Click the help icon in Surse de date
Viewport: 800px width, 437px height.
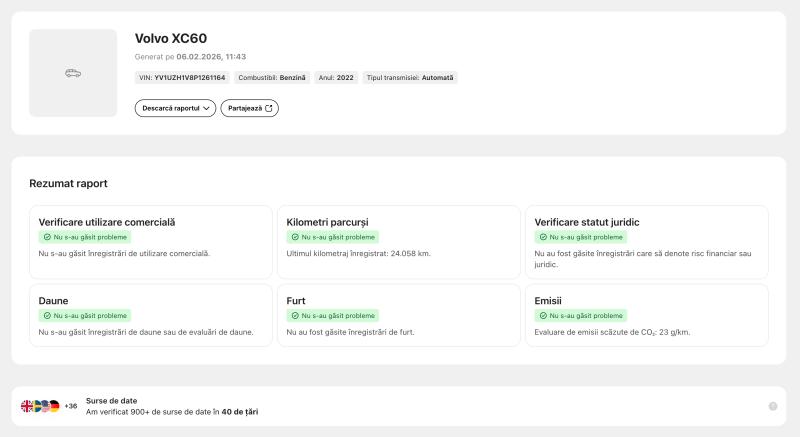pos(773,406)
